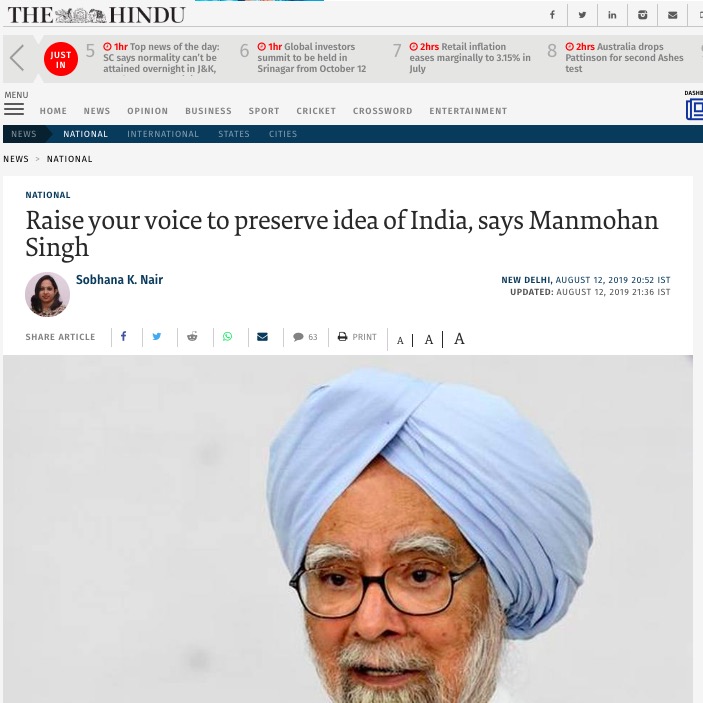Select the largest font size A
The image size is (703, 703).
459,338
